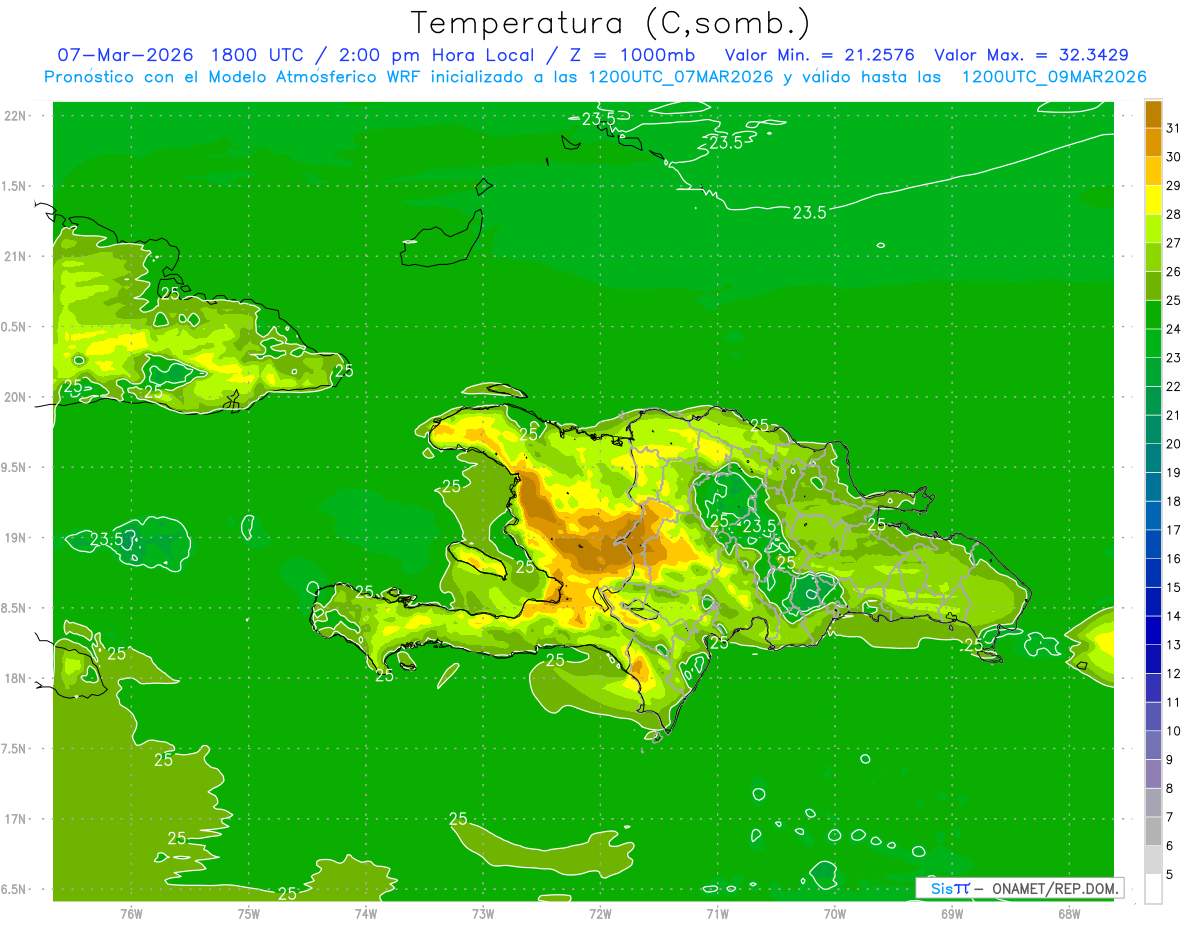Pick the light gray swatch between 5 and 6

[x=1154, y=860]
